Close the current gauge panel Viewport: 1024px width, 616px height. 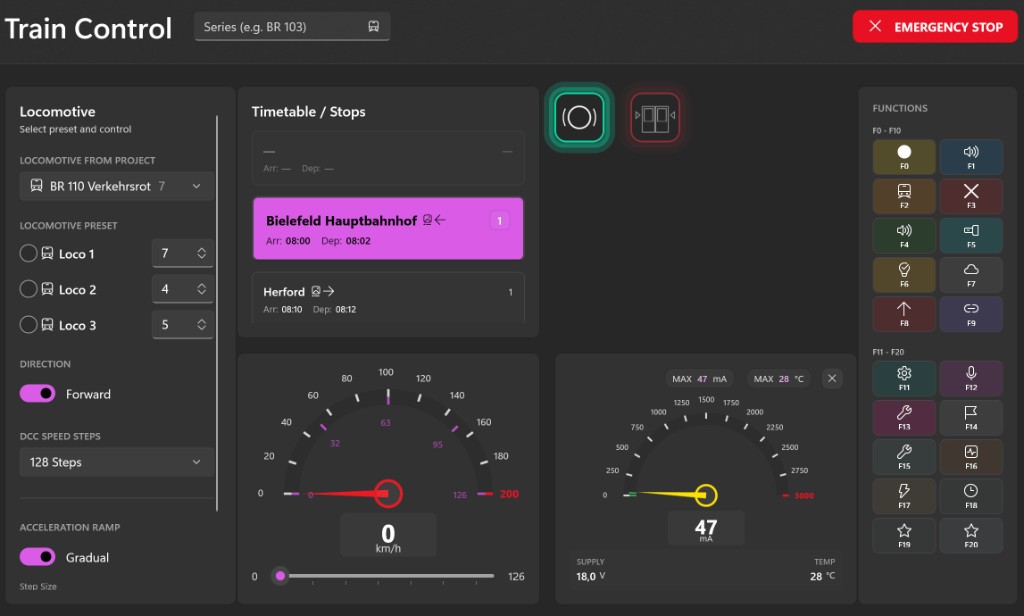tap(832, 378)
